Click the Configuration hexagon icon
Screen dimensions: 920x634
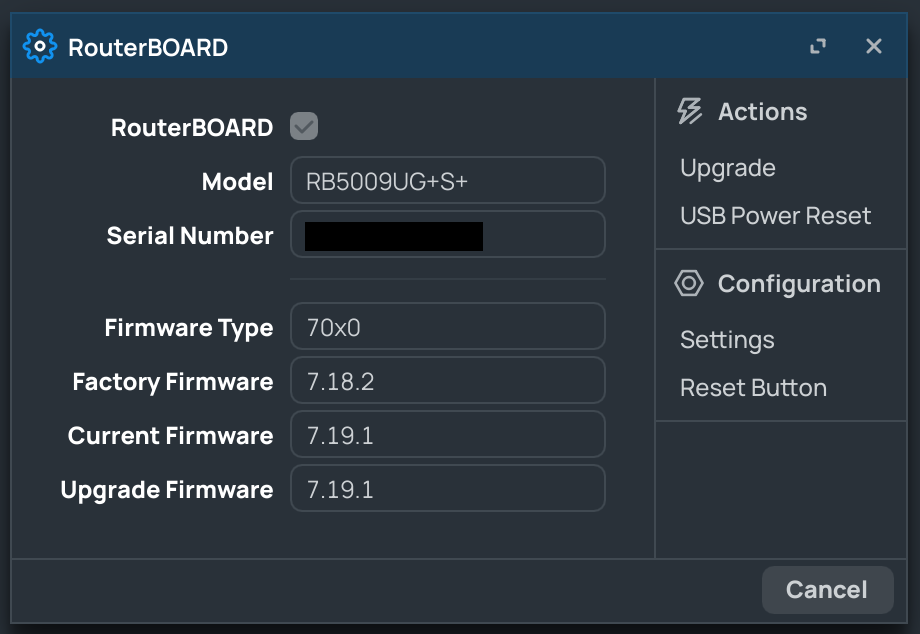point(689,283)
